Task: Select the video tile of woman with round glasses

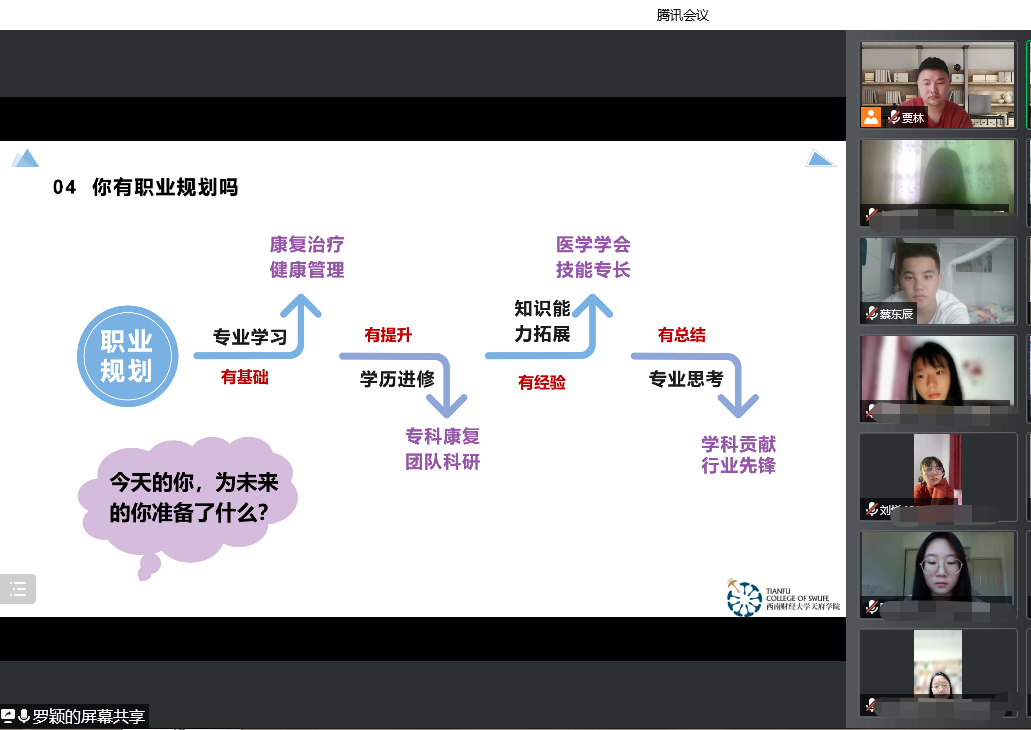Action: click(x=937, y=570)
